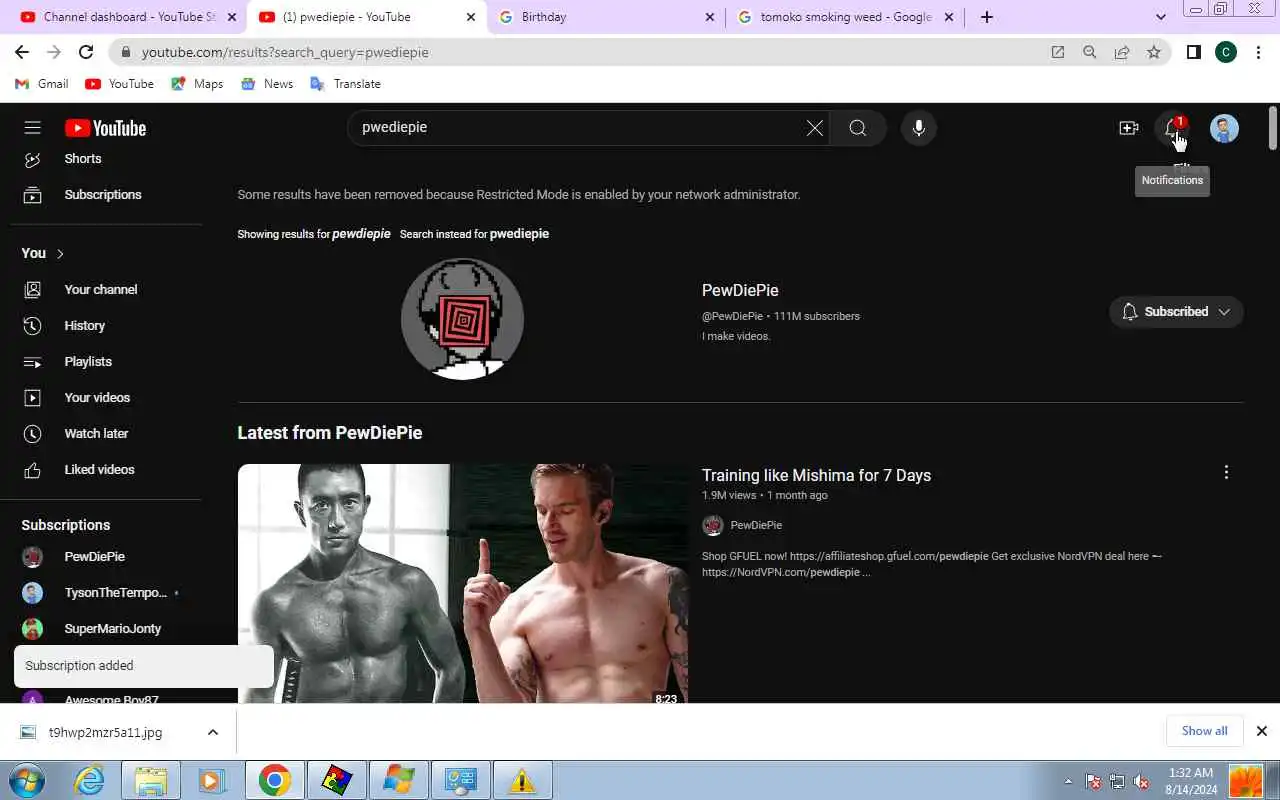The width and height of the screenshot is (1280, 800).
Task: Bookmark this page with the star
Action: tap(1154, 52)
